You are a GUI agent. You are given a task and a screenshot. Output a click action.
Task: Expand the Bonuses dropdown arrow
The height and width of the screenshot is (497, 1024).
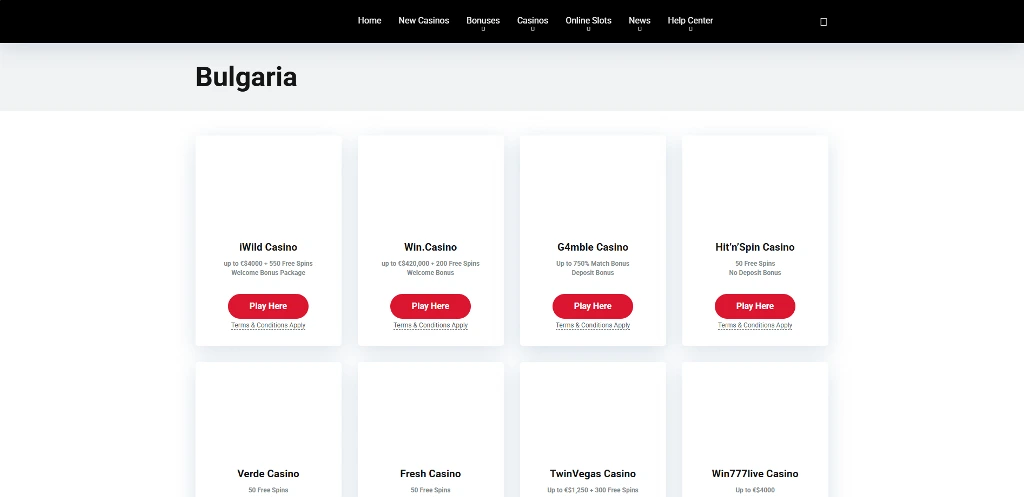(483, 29)
